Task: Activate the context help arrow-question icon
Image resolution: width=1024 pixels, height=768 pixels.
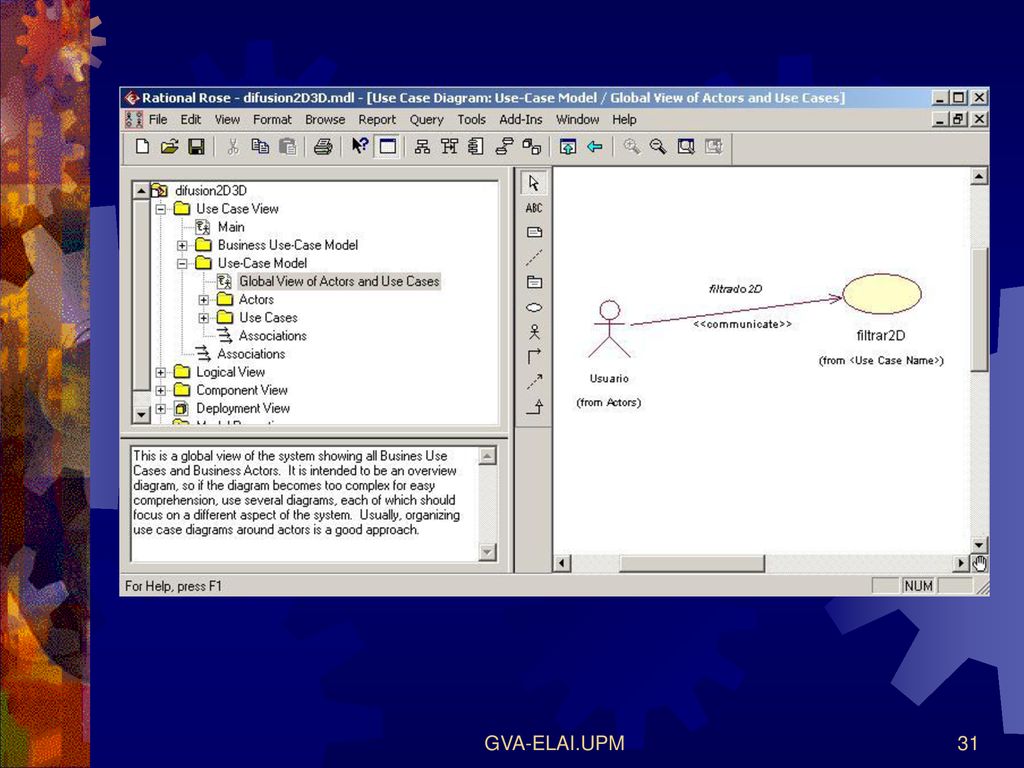Action: pos(359,146)
